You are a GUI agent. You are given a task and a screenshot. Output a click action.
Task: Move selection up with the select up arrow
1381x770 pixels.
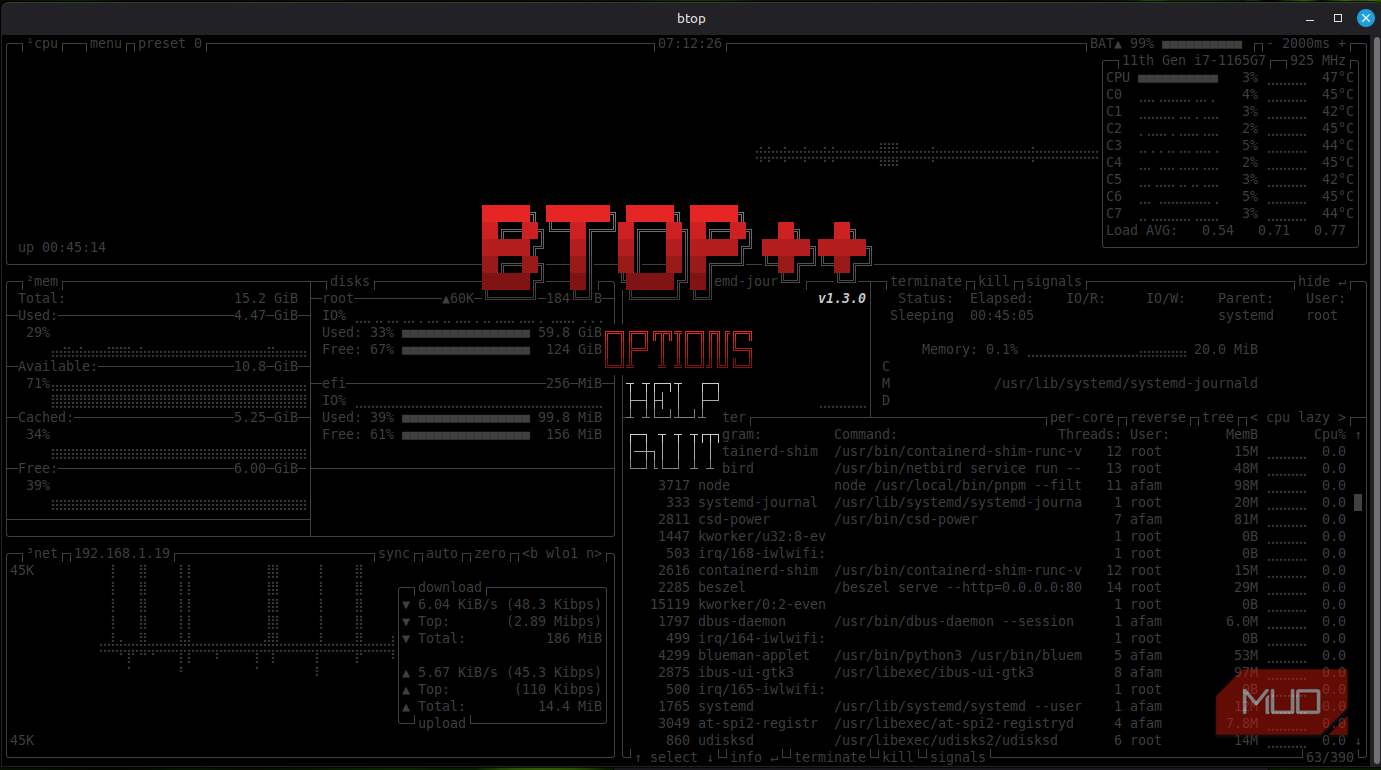point(638,757)
